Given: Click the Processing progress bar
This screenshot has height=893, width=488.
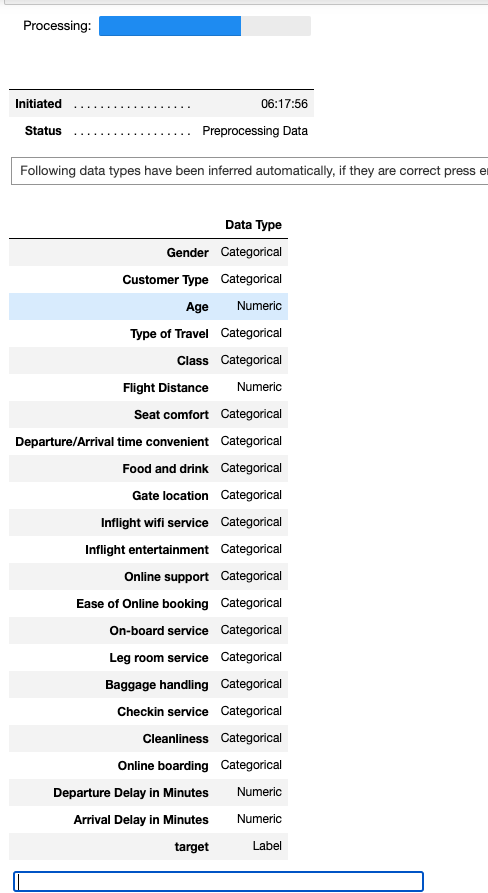Looking at the screenshot, I should [205, 26].
